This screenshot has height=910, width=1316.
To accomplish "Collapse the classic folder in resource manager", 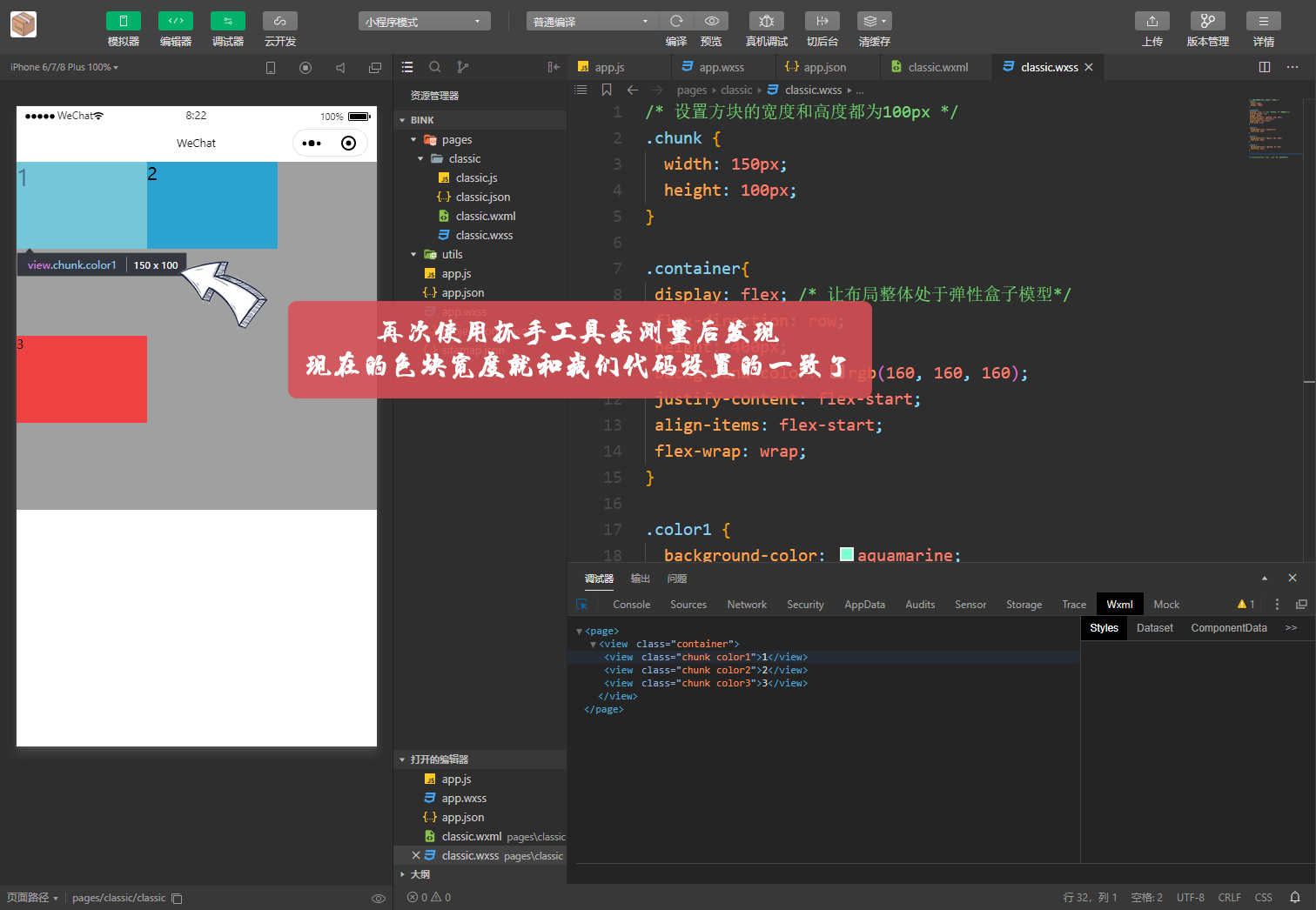I will click(x=421, y=158).
